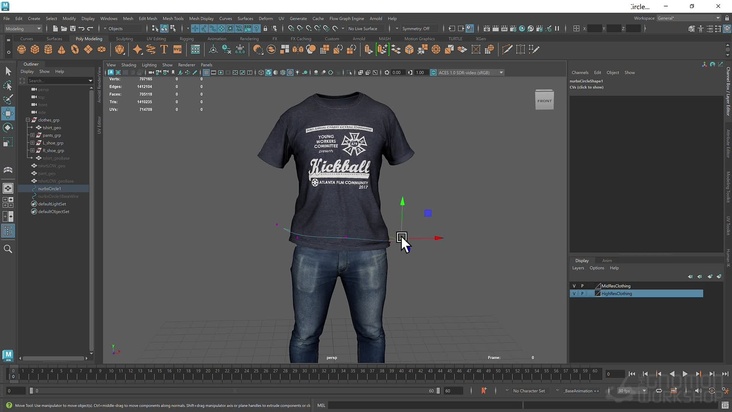This screenshot has height=412, width=732.
Task: Toggle the four-pane layout button in toolbox
Action: coord(8,202)
